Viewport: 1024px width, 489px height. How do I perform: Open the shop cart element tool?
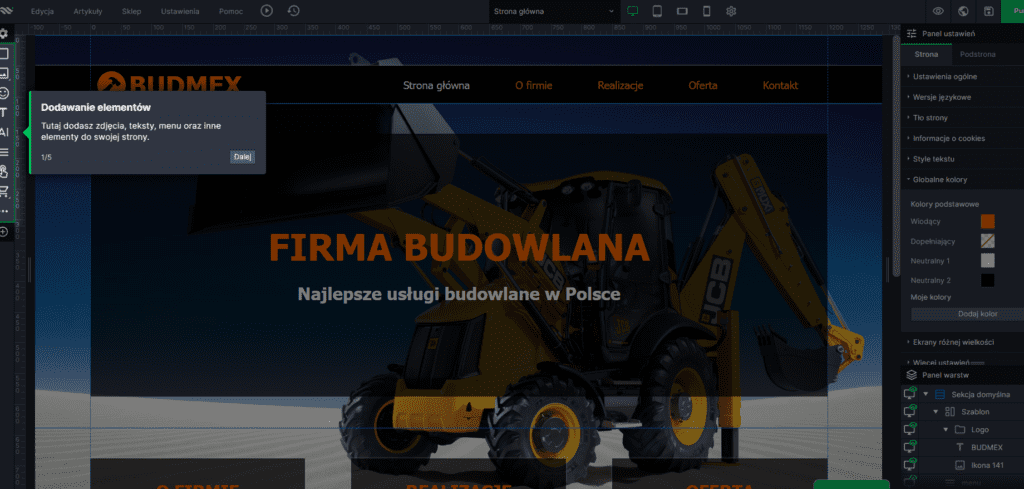click(4, 191)
